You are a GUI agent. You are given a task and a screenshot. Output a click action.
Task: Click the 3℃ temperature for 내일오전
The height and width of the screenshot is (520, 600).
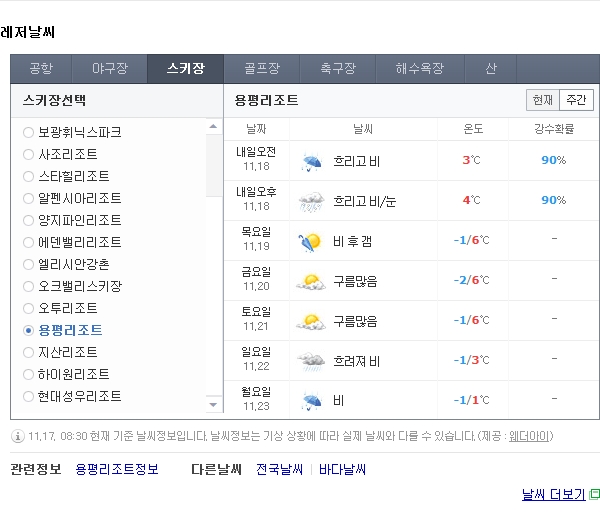click(x=471, y=160)
